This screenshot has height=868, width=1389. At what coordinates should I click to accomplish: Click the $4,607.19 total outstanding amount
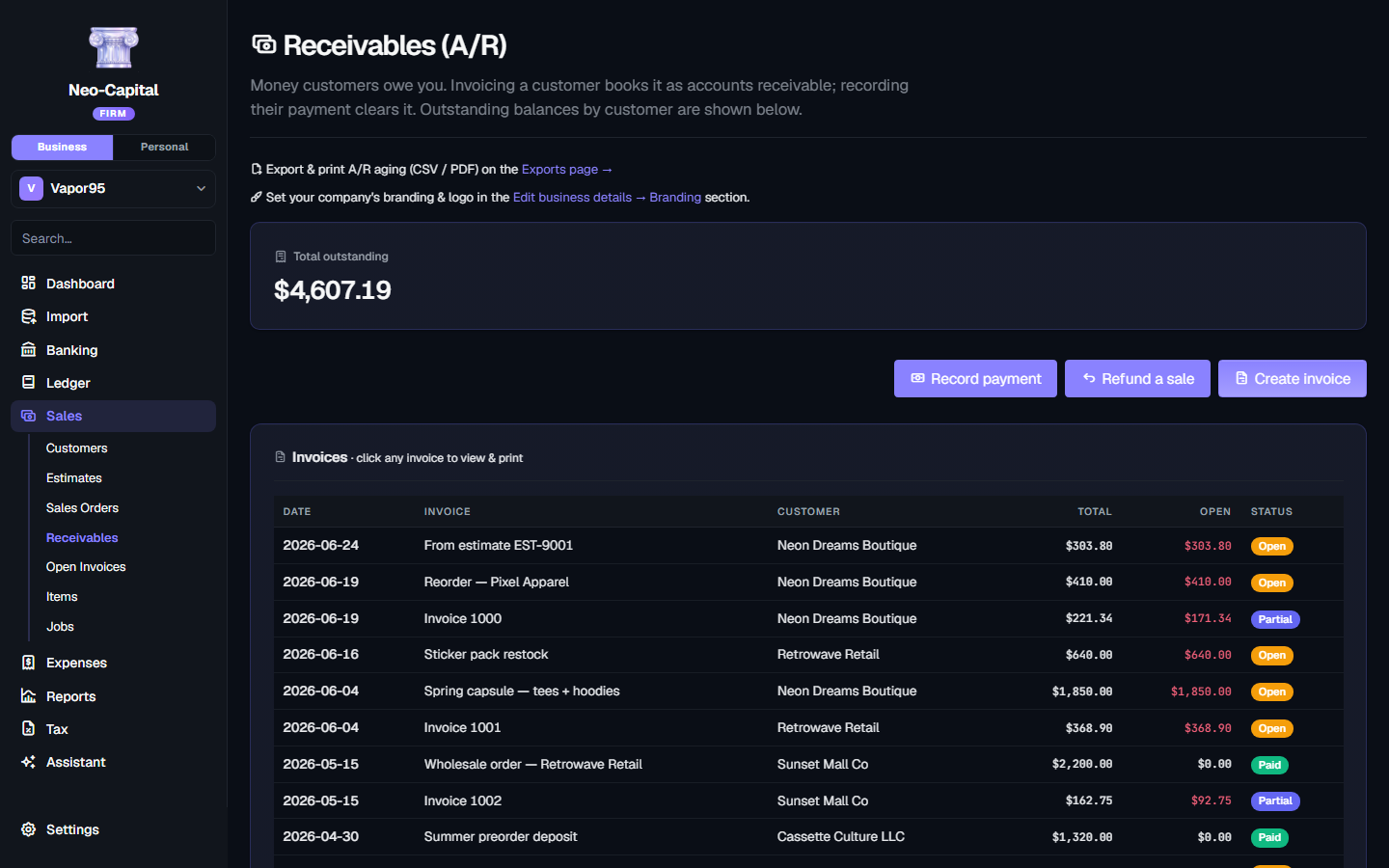point(333,290)
